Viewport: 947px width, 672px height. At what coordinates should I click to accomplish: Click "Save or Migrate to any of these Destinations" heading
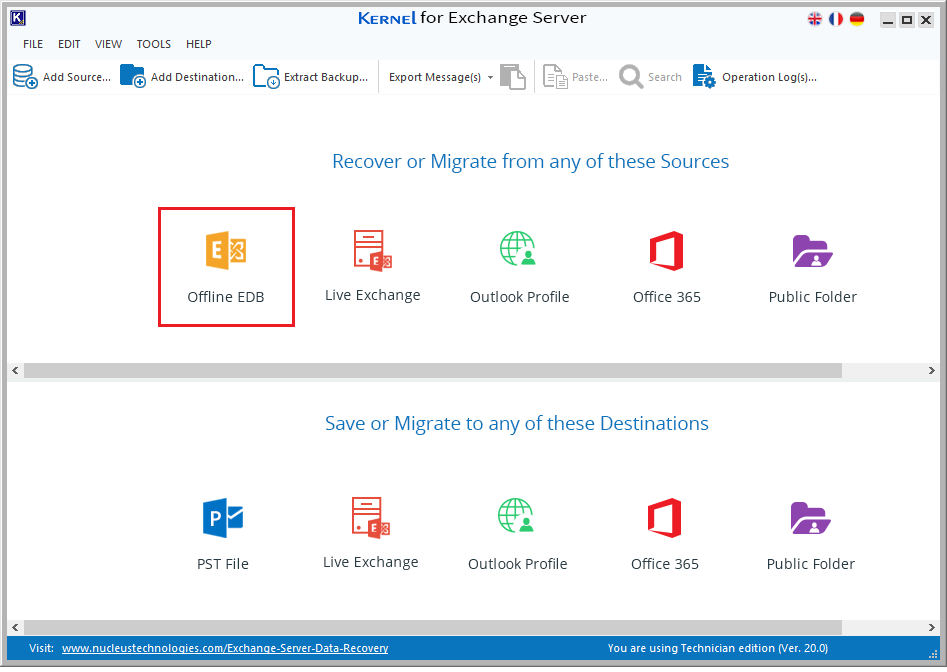pyautogui.click(x=516, y=424)
